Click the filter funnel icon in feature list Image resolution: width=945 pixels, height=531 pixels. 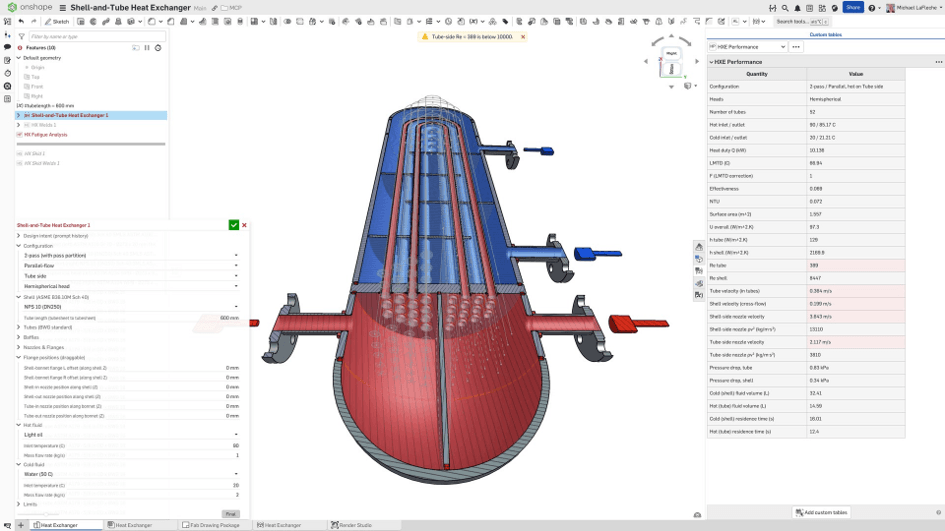coord(22,37)
